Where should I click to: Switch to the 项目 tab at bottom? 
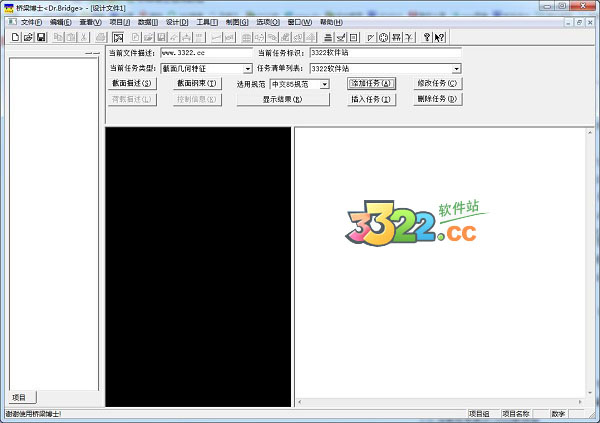click(19, 398)
